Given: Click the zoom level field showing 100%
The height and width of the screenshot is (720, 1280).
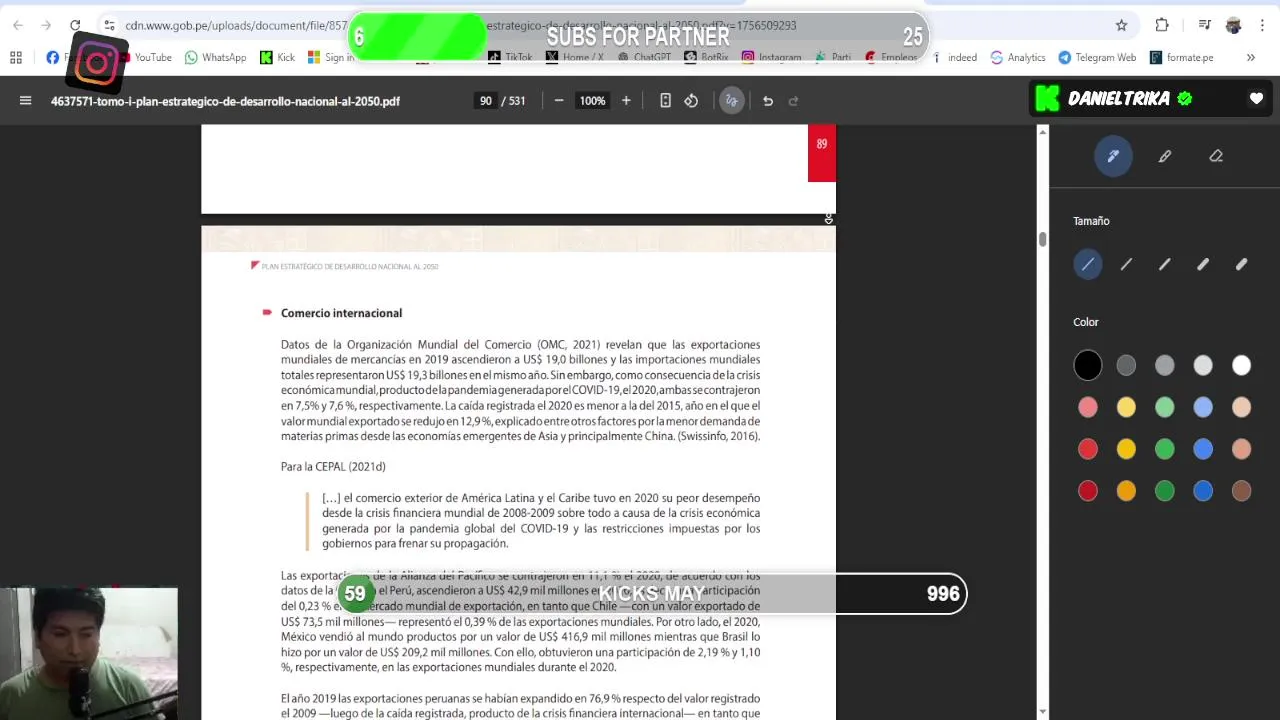Looking at the screenshot, I should [x=592, y=100].
